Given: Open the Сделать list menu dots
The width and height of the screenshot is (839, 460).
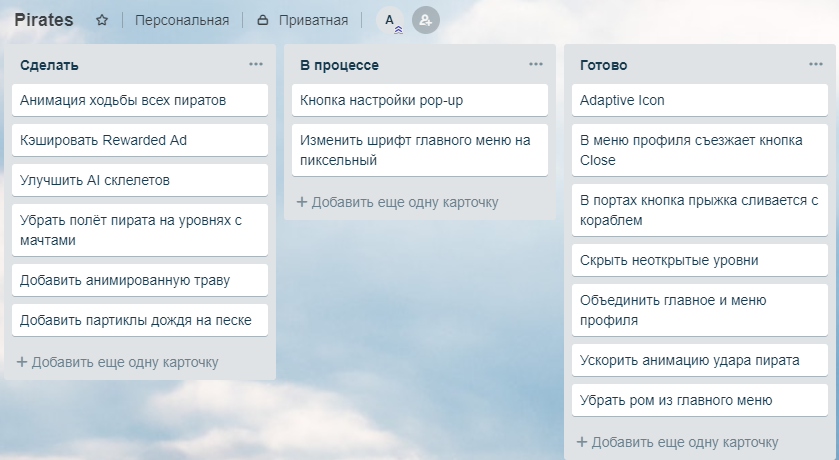Looking at the screenshot, I should 256,64.
